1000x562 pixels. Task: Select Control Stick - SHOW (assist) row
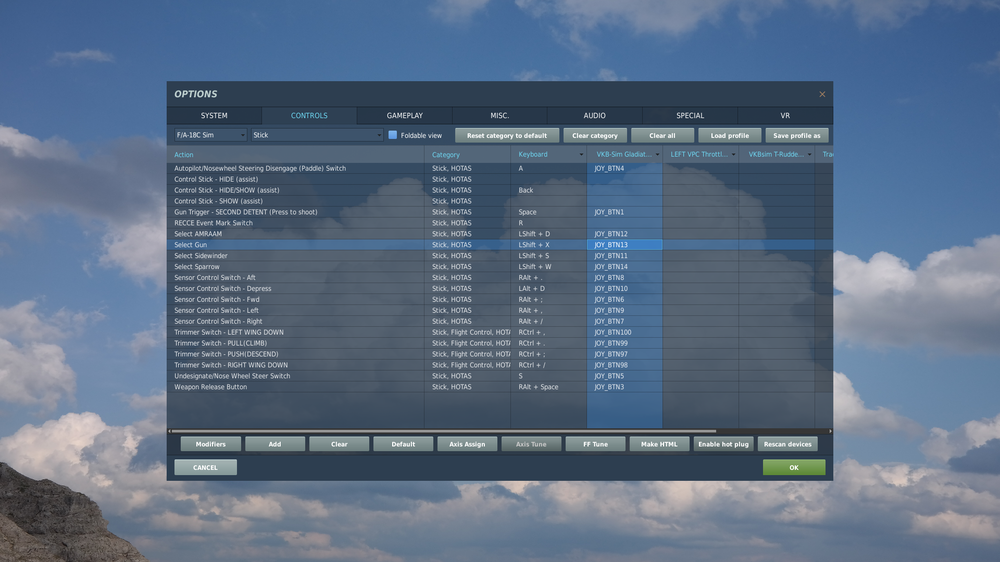tap(500, 201)
